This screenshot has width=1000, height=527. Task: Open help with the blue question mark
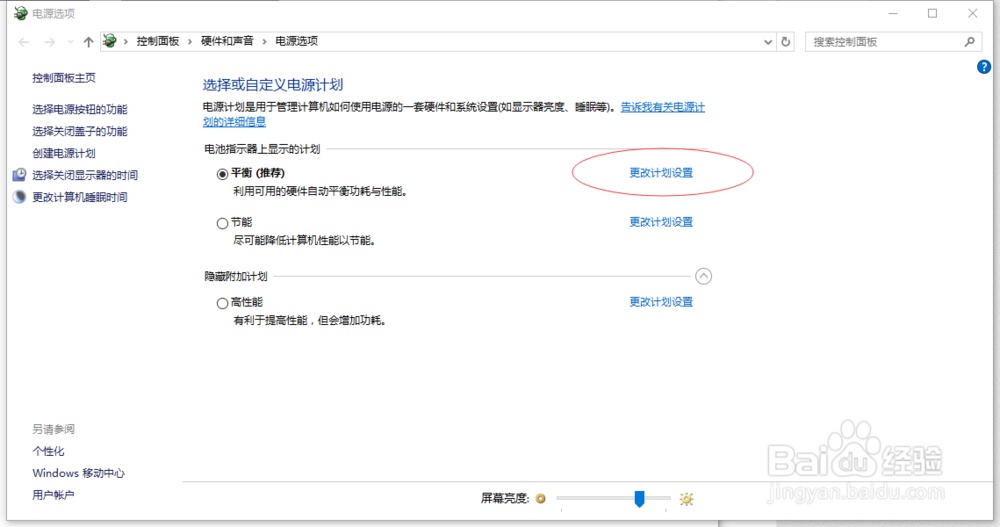point(983,67)
